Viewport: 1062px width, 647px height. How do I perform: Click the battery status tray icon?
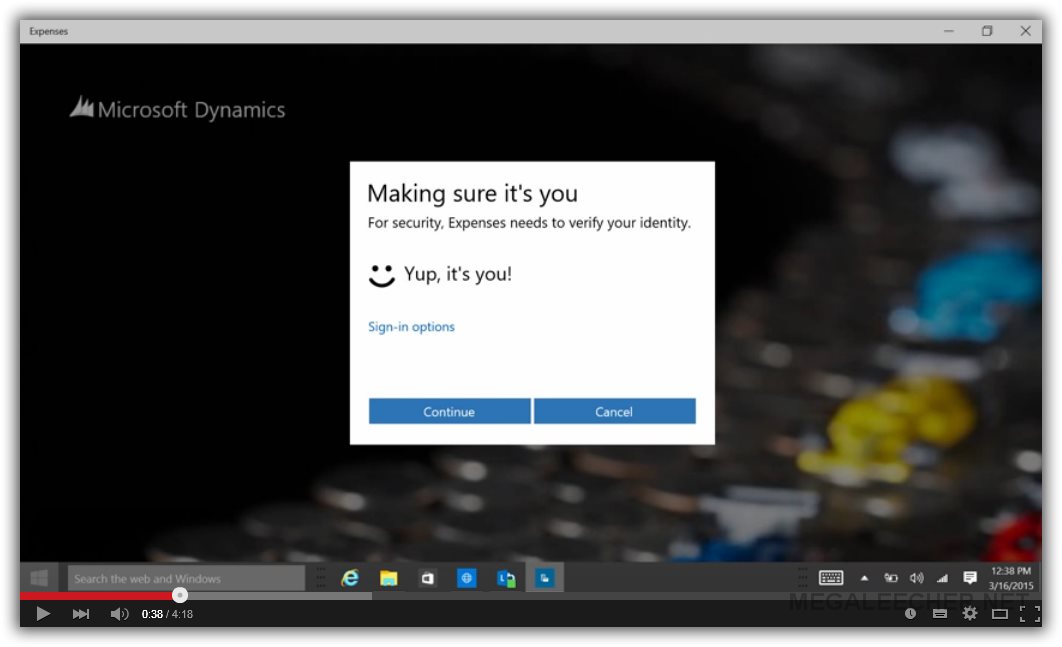[891, 578]
